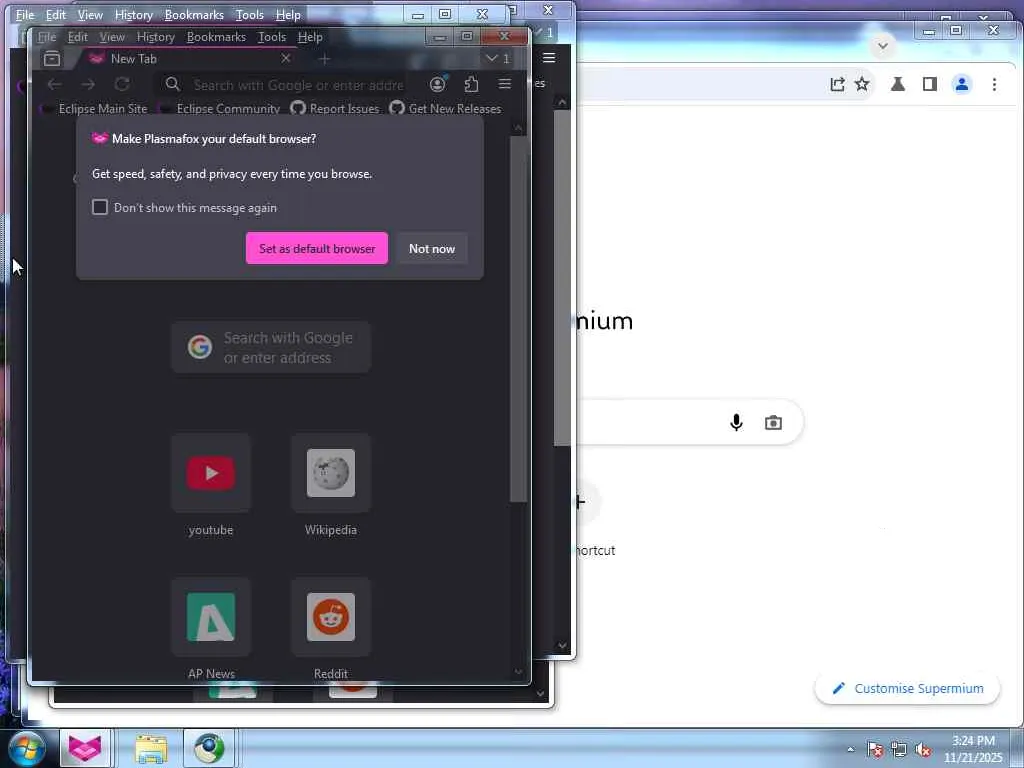Toggle Supermium side panel icon
The height and width of the screenshot is (768, 1024).
coord(930,84)
